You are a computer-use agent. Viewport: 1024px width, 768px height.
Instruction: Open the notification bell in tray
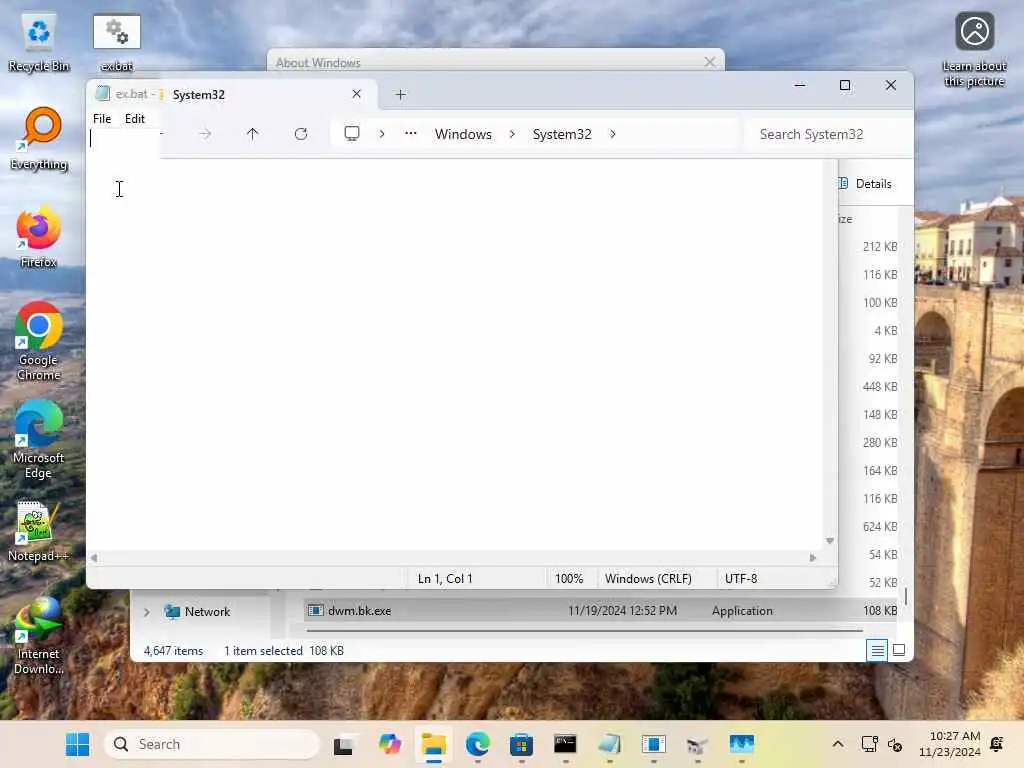997,744
